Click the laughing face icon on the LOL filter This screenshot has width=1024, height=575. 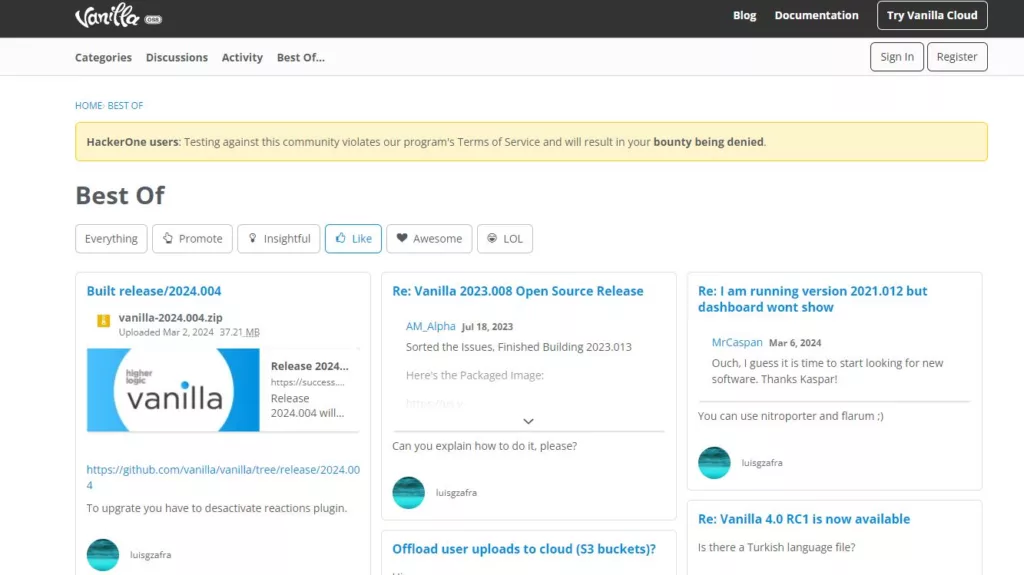(x=492, y=238)
